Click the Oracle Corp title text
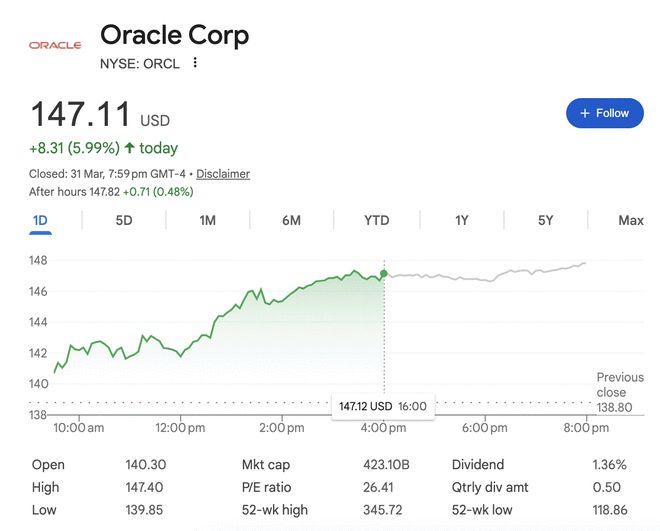The image size is (660, 531). tap(174, 36)
